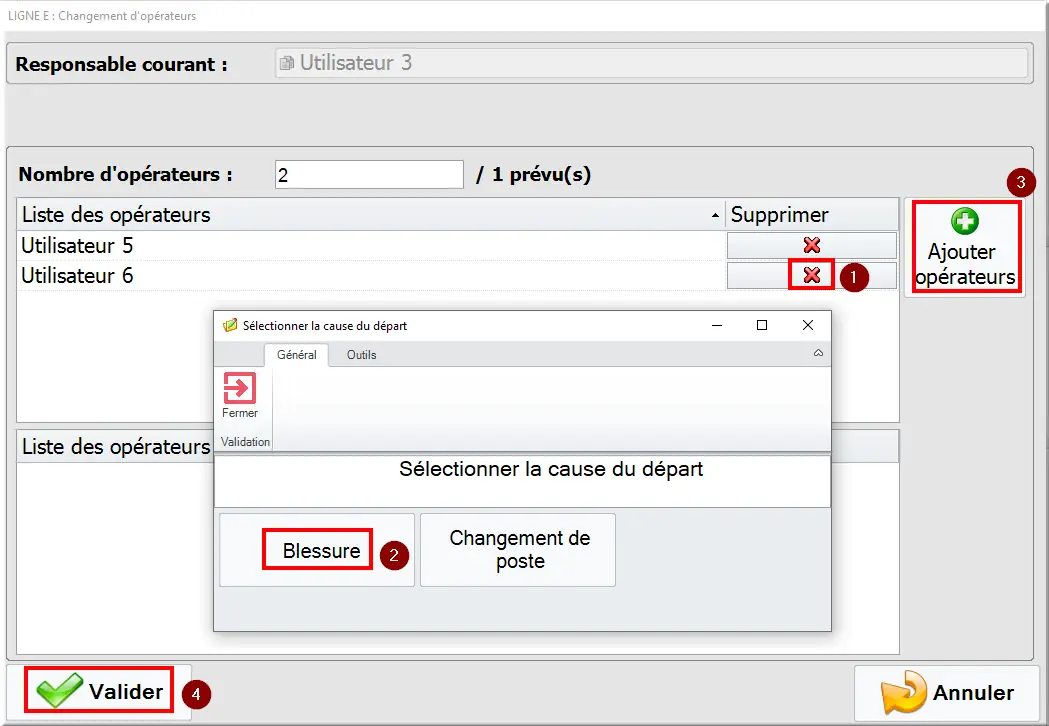Cancel with the Annuler button
The width and height of the screenshot is (1049, 726).
tap(947, 693)
